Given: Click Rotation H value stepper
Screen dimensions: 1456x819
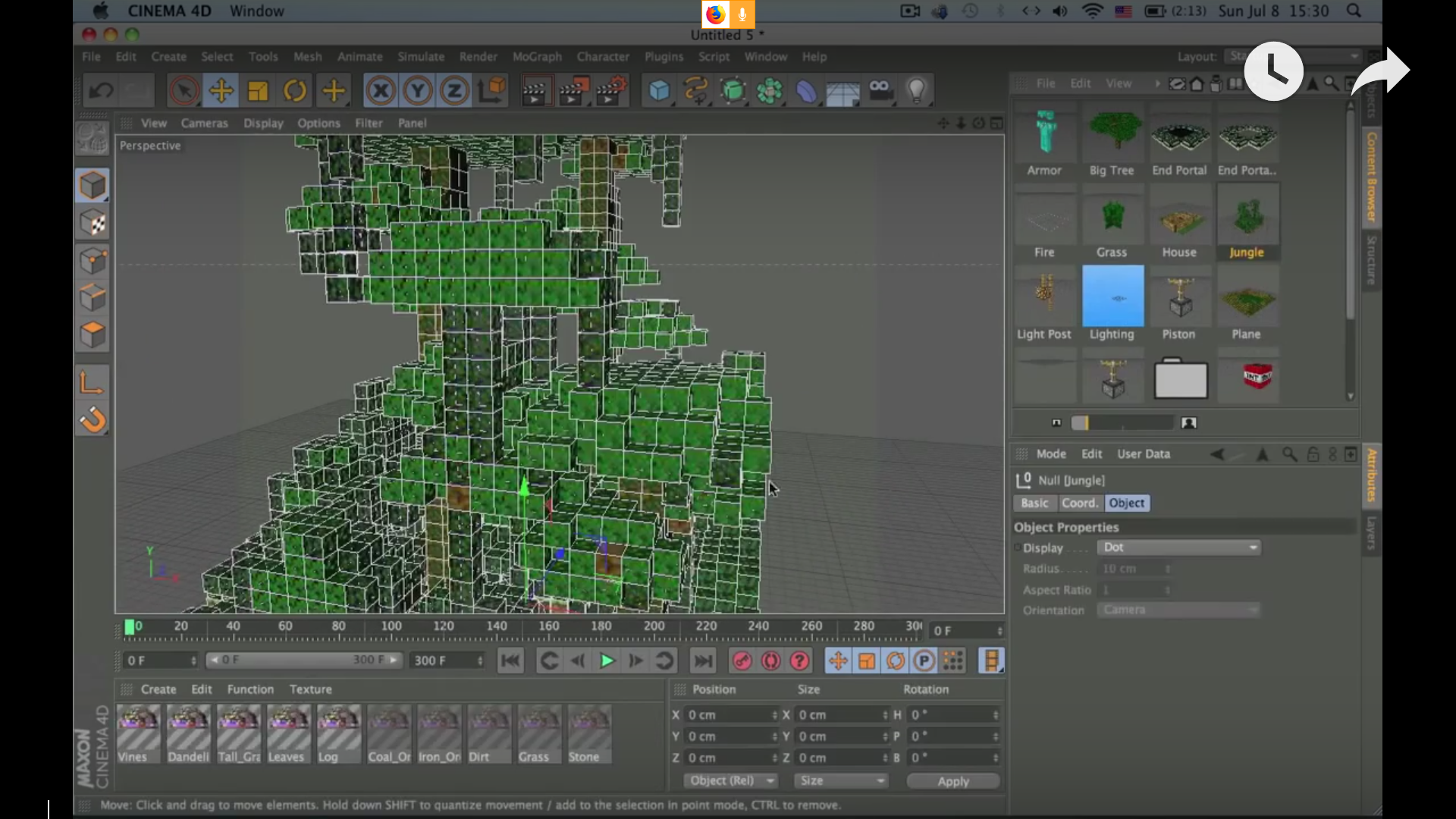Looking at the screenshot, I should tap(996, 715).
